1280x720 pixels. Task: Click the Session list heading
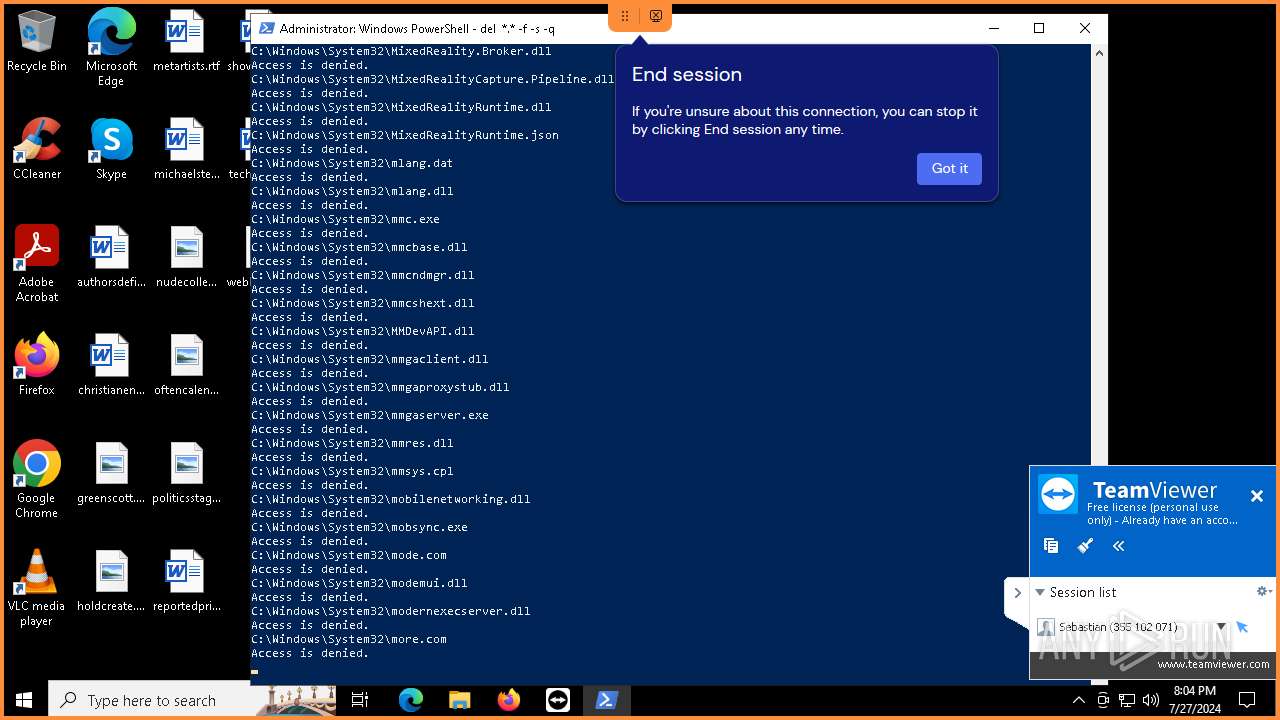[x=1083, y=592]
